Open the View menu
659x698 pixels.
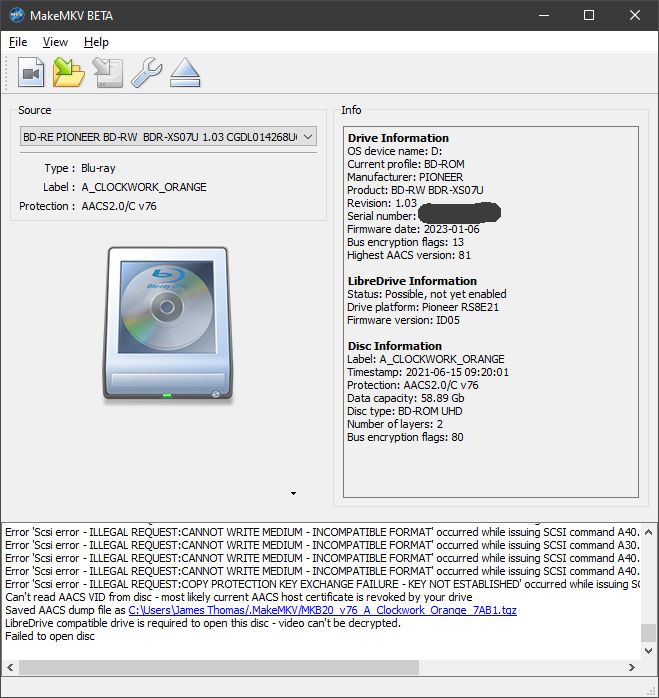coord(56,42)
